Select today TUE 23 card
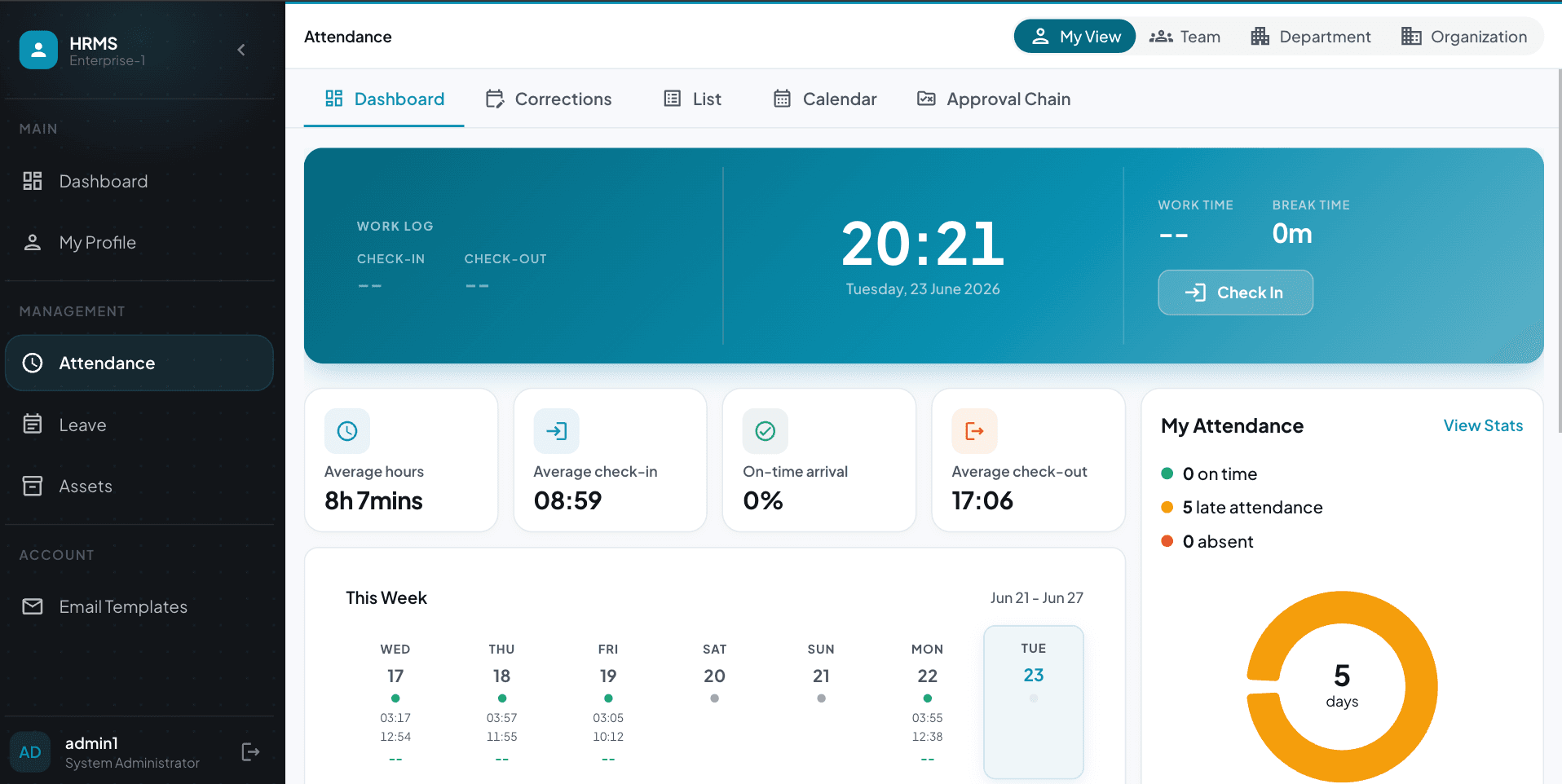The width and height of the screenshot is (1562, 784). [x=1034, y=703]
